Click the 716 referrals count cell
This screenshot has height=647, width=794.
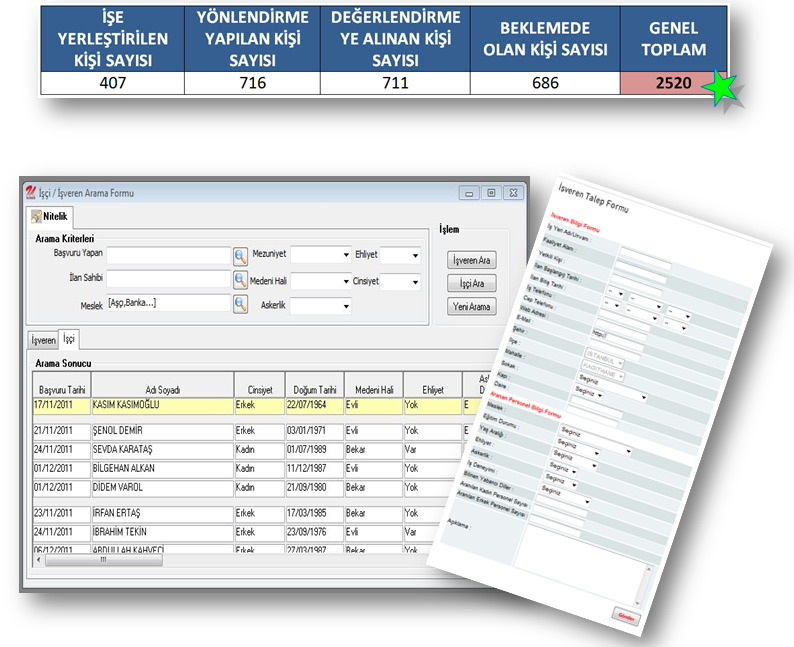[x=252, y=83]
